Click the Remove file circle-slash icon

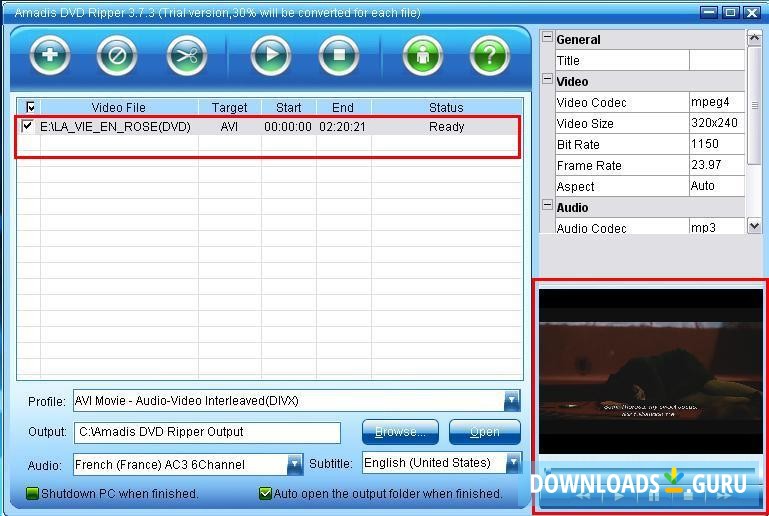(x=117, y=54)
